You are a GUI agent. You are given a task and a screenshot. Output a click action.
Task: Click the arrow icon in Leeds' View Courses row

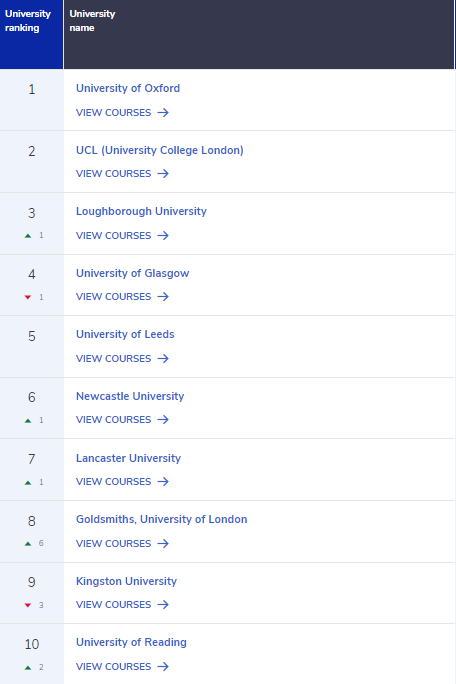[x=163, y=359]
